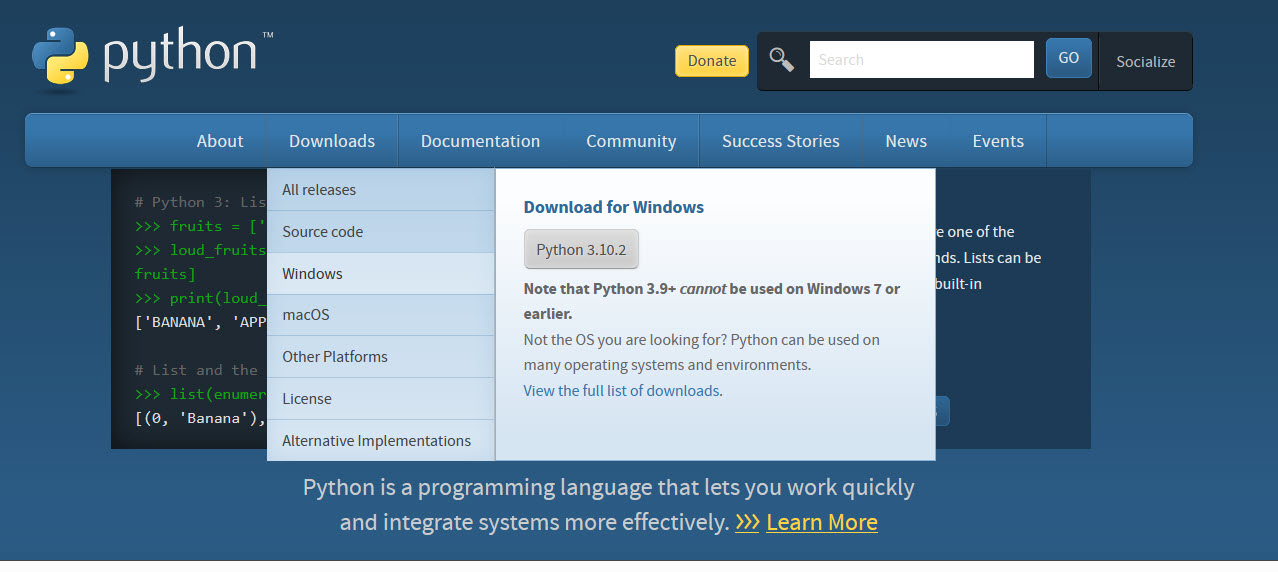Follow the Learn More link
1278x572 pixels.
coord(822,522)
